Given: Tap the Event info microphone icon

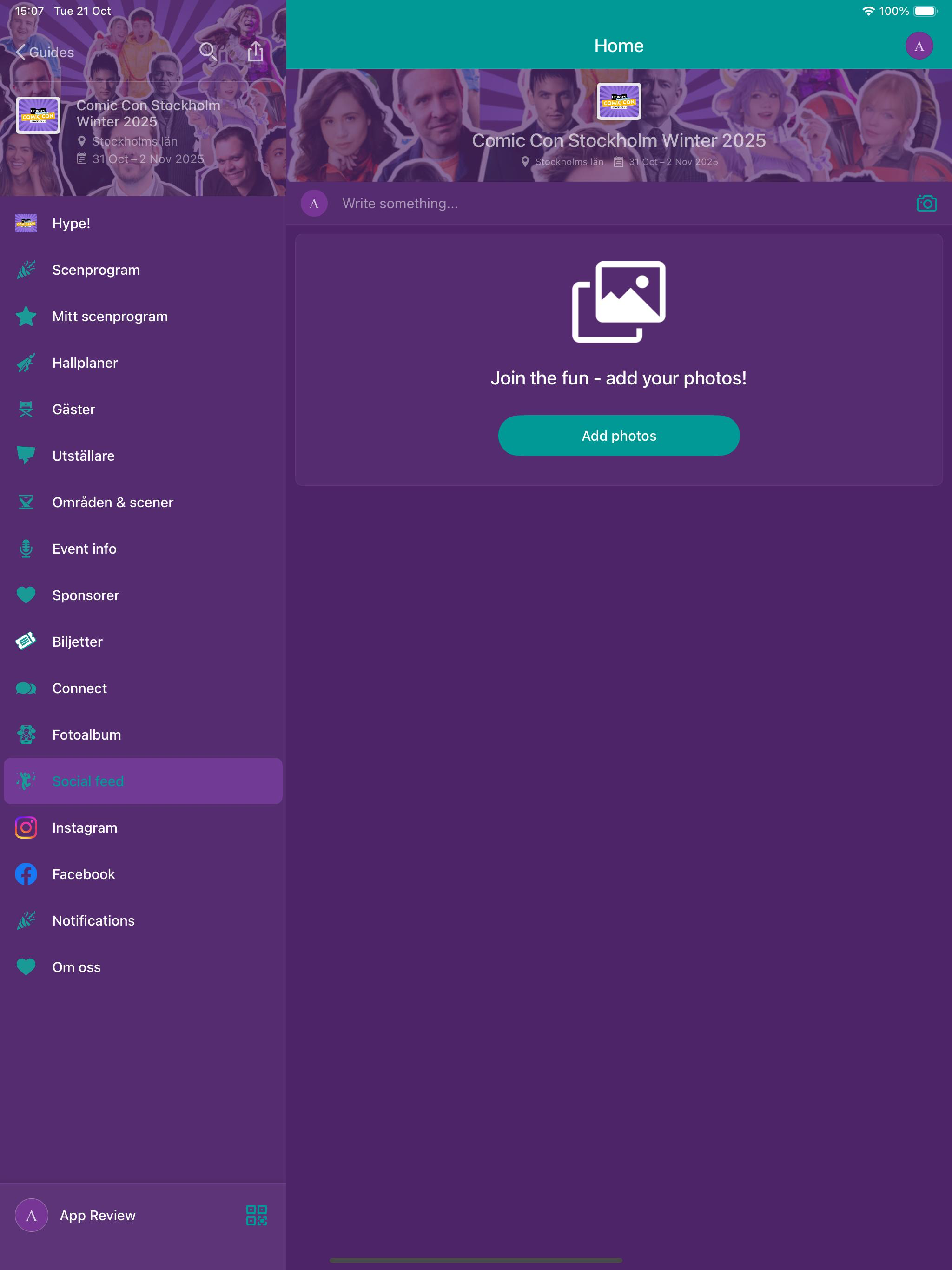Looking at the screenshot, I should pyautogui.click(x=26, y=549).
